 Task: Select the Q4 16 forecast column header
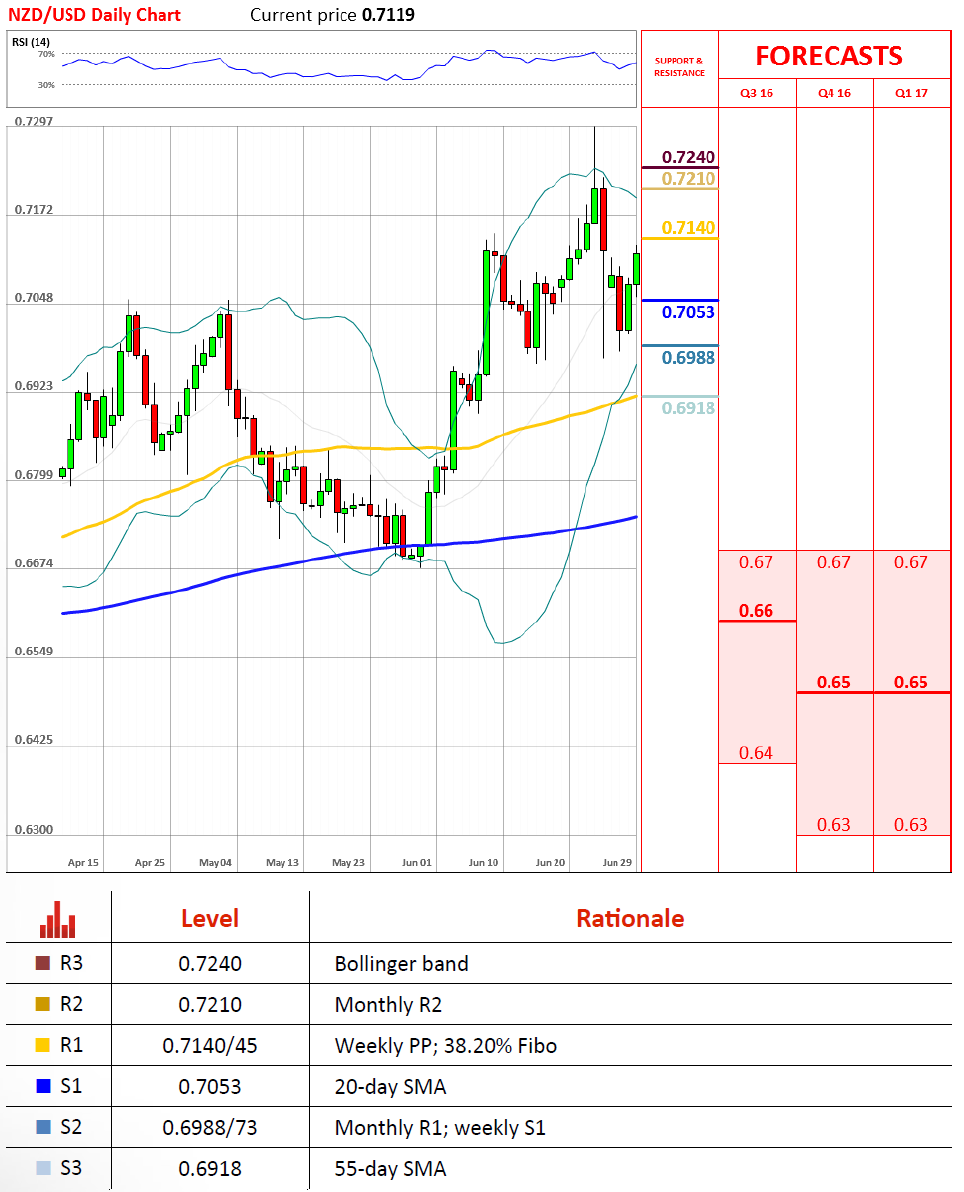[834, 94]
